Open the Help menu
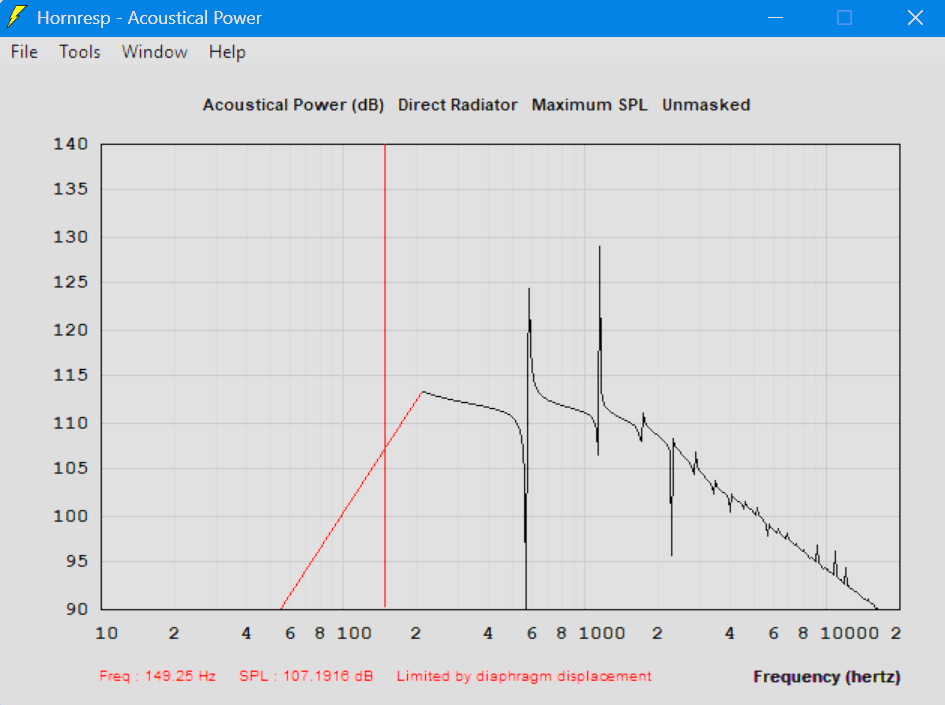Viewport: 945px width, 705px height. pos(227,52)
